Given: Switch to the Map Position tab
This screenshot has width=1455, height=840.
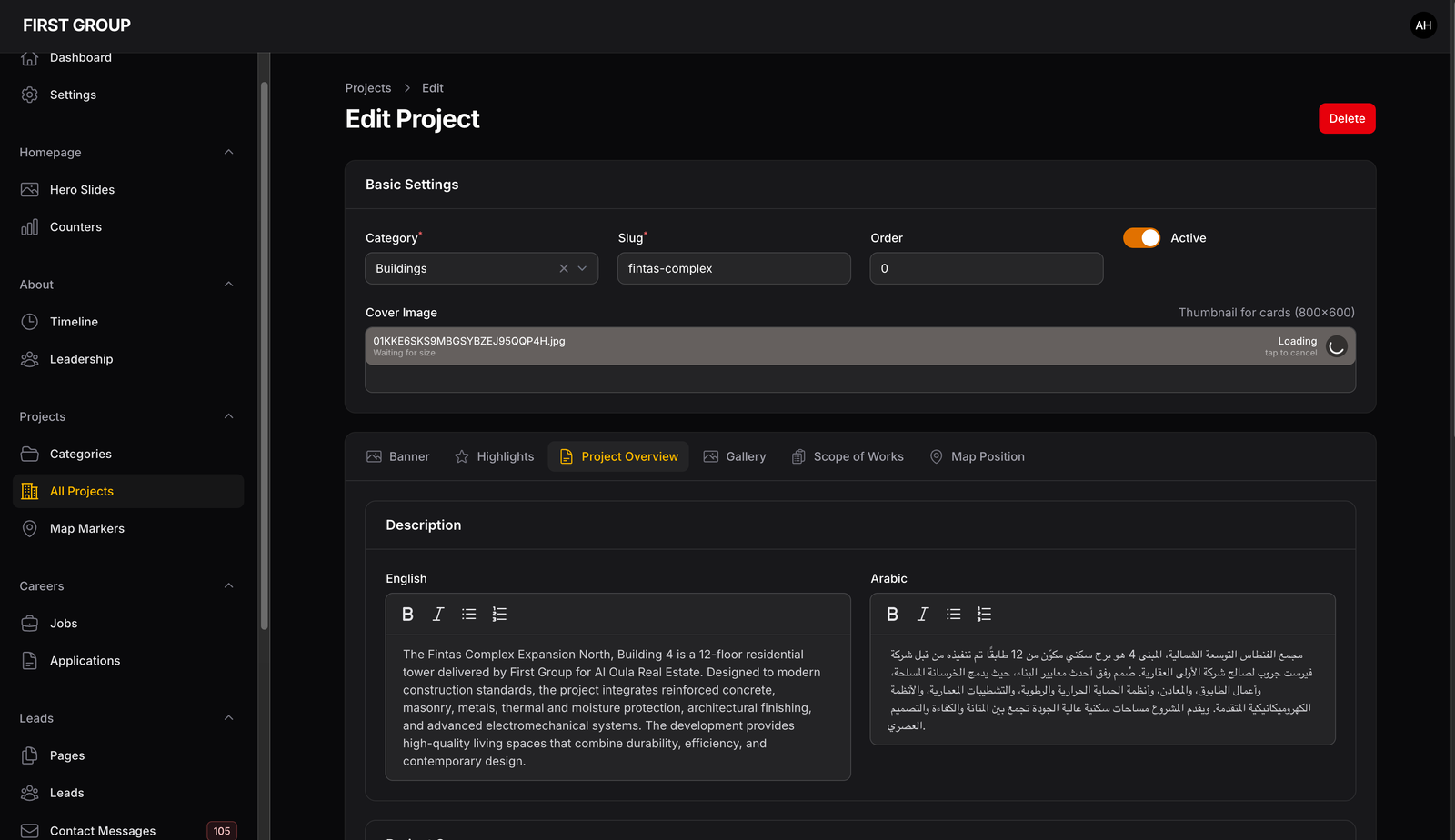Looking at the screenshot, I should pyautogui.click(x=977, y=456).
